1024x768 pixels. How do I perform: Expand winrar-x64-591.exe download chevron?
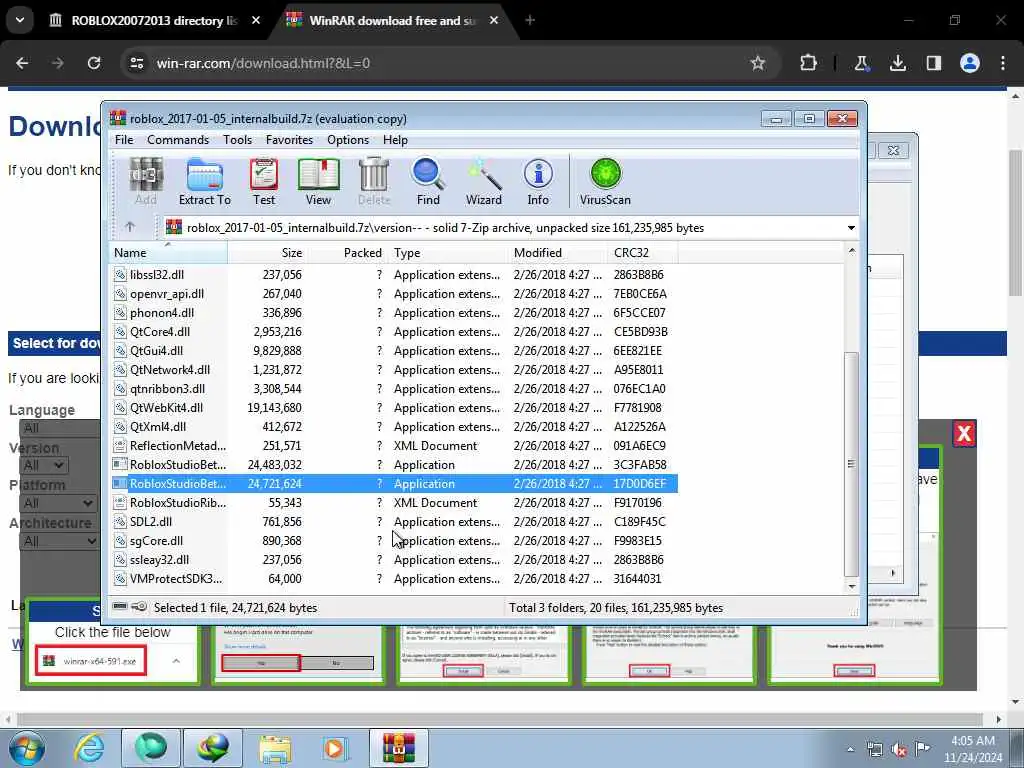tap(176, 661)
